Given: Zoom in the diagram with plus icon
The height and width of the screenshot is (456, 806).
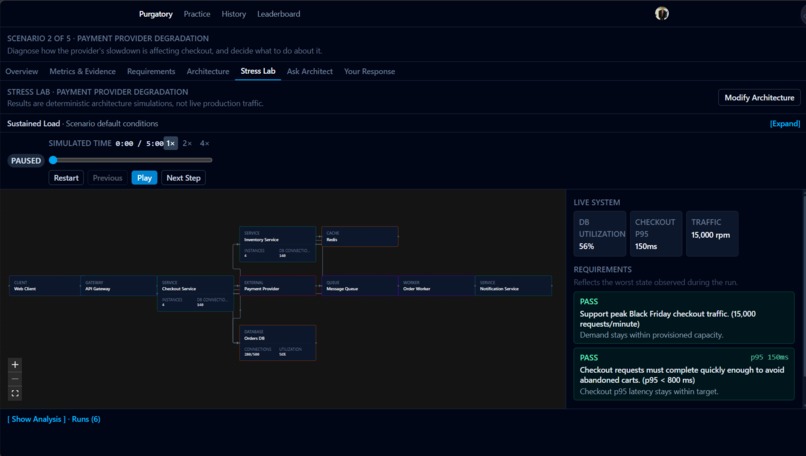Looking at the screenshot, I should tap(15, 364).
